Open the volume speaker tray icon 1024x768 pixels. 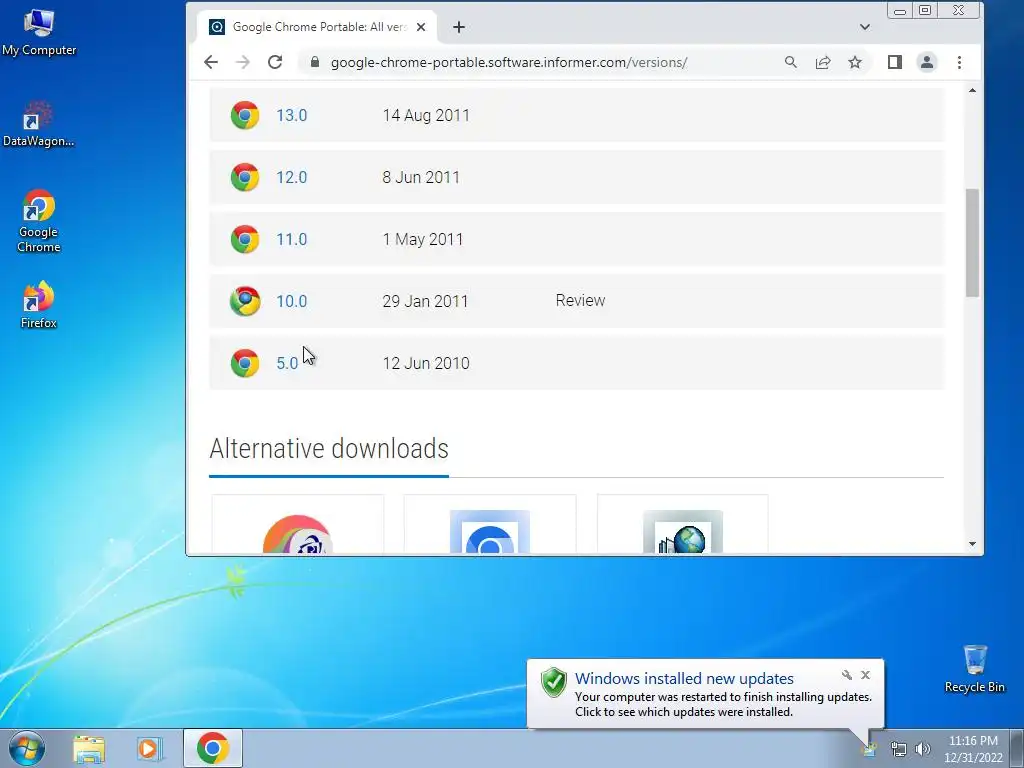[x=923, y=749]
